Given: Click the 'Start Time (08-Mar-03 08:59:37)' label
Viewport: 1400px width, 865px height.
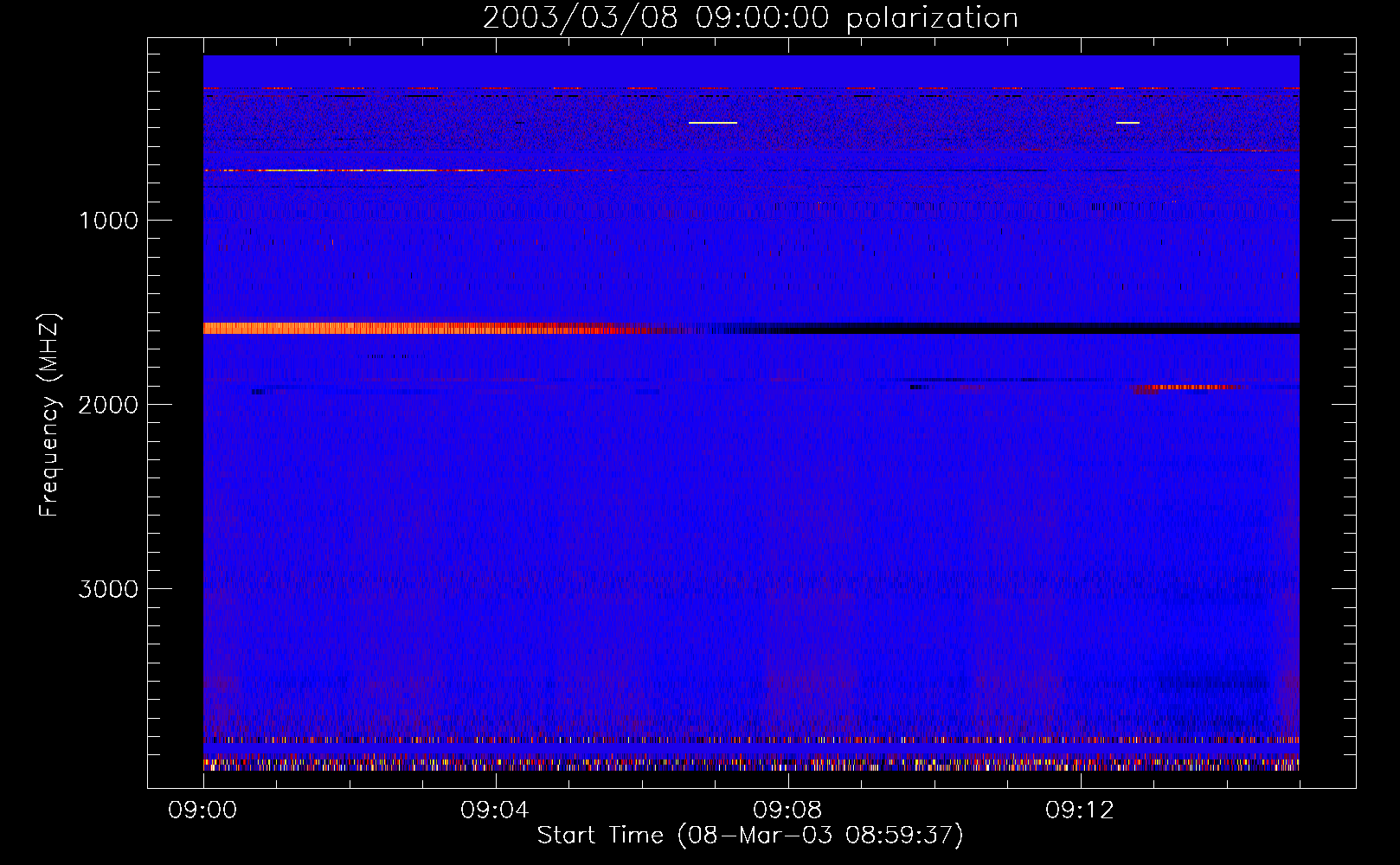Looking at the screenshot, I should (750, 836).
